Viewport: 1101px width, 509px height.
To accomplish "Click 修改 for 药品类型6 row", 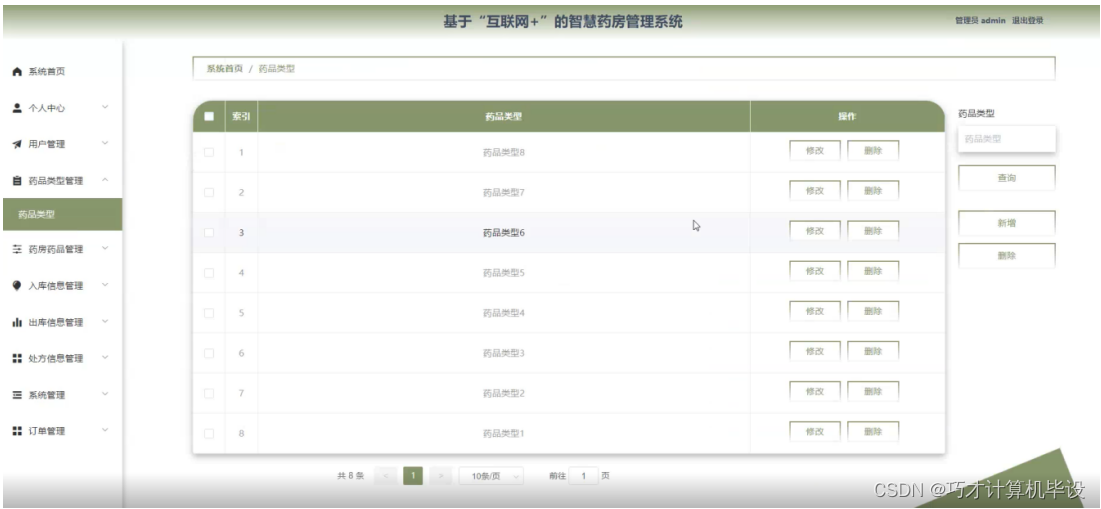I will (x=815, y=230).
